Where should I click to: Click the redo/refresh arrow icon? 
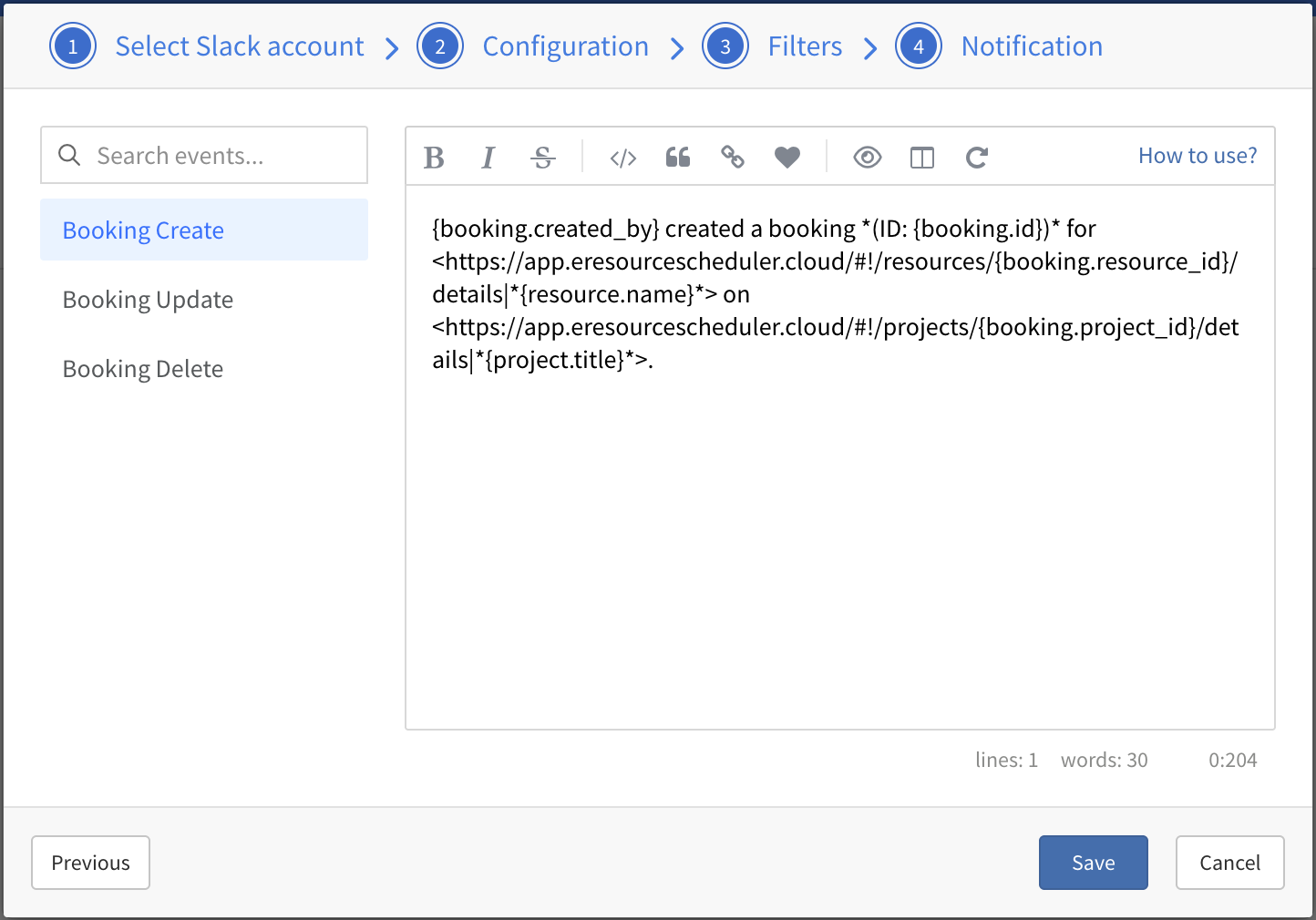coord(977,158)
